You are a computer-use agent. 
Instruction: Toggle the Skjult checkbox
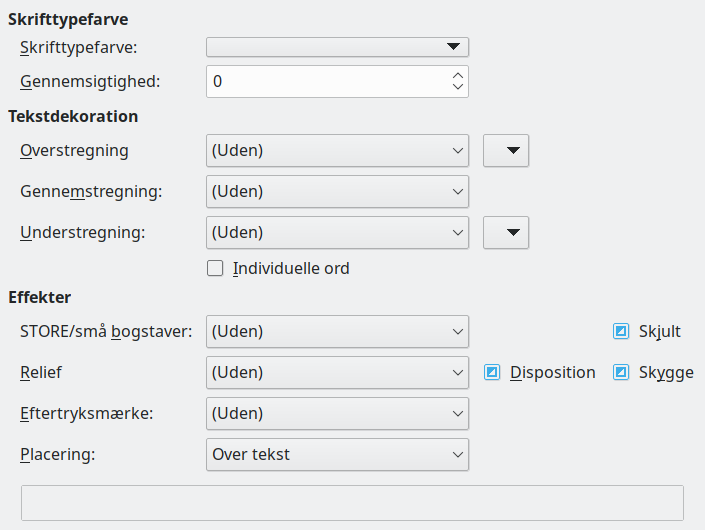coord(621,331)
